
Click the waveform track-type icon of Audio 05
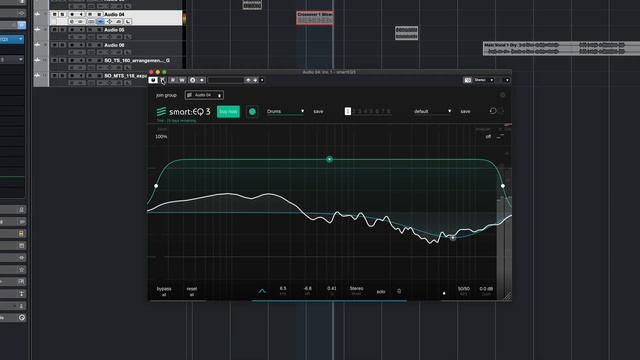pyautogui.click(x=38, y=29)
